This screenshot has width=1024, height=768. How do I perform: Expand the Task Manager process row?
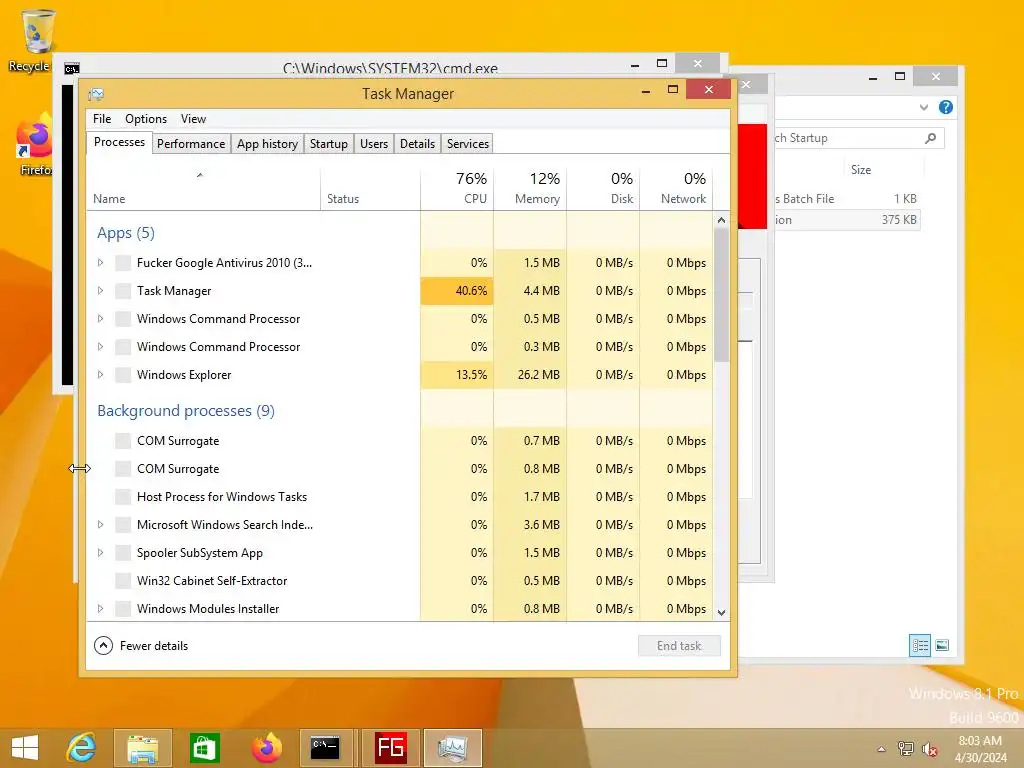coord(100,291)
